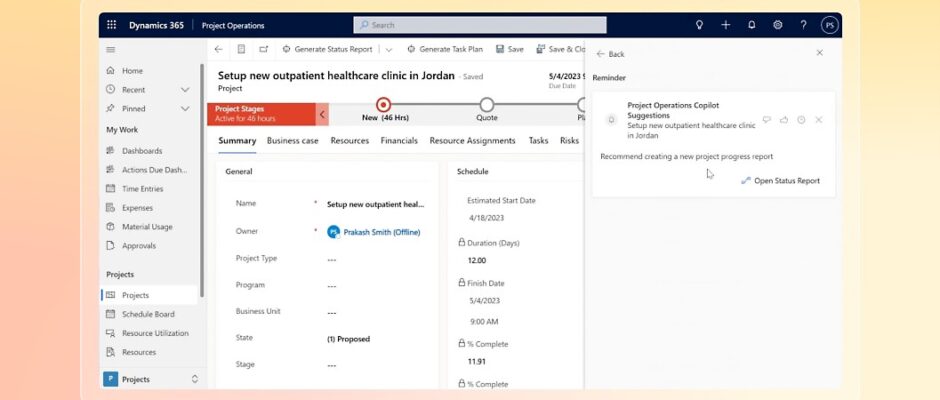Screen dimensions: 940x400
Task: Click Generate Status Report command
Action: [x=327, y=49]
